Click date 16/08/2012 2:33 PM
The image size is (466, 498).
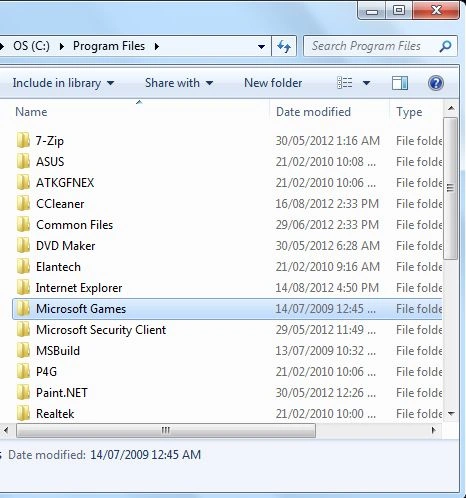click(x=327, y=204)
